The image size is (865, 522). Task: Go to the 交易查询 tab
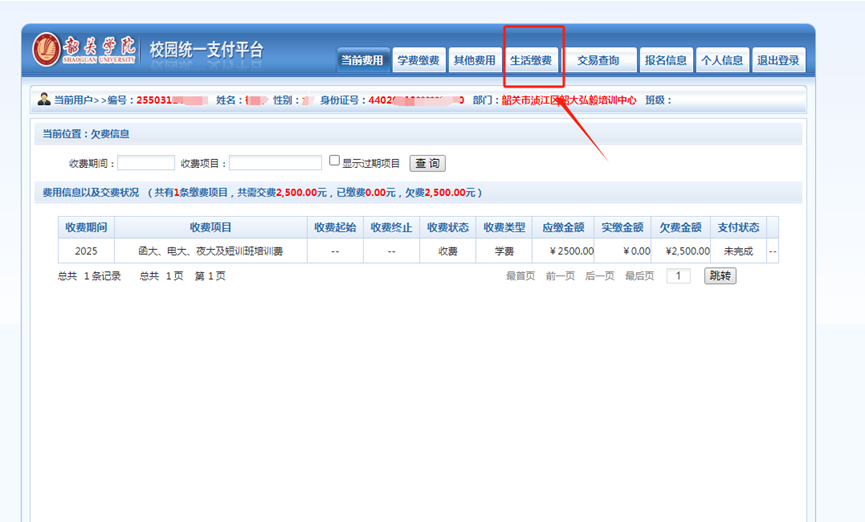coord(598,60)
